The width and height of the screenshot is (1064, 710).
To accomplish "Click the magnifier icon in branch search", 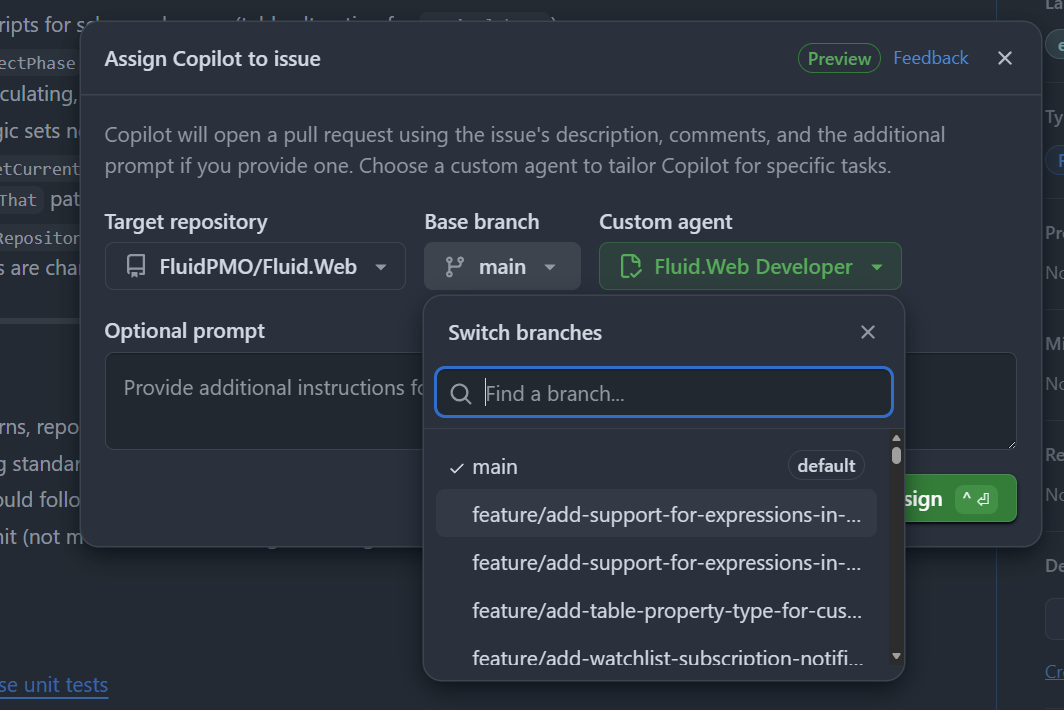I will pyautogui.click(x=461, y=394).
